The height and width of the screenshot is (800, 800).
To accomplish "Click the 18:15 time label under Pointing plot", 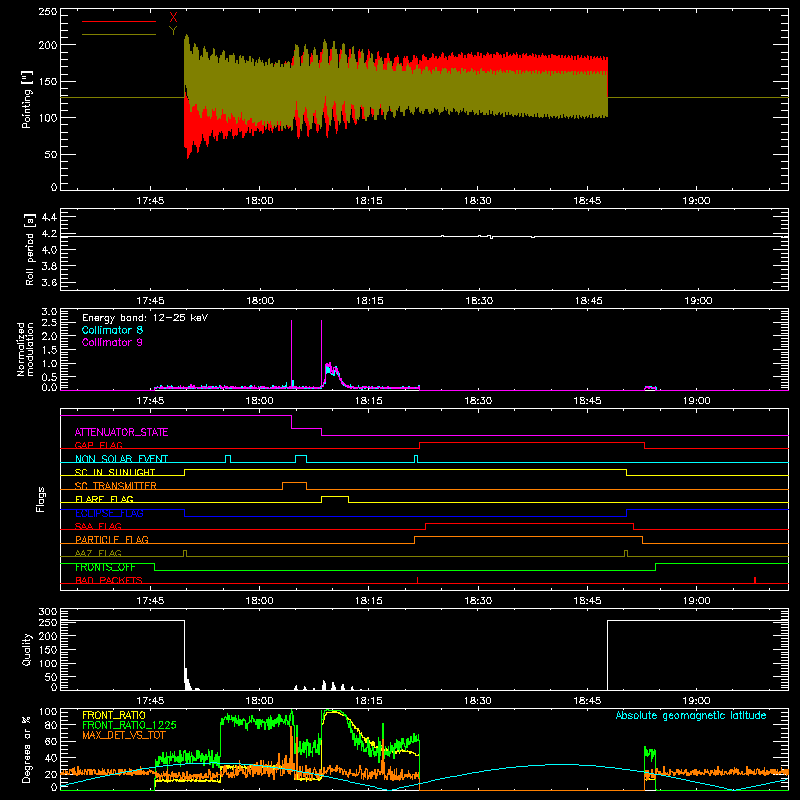I will click(x=369, y=201).
